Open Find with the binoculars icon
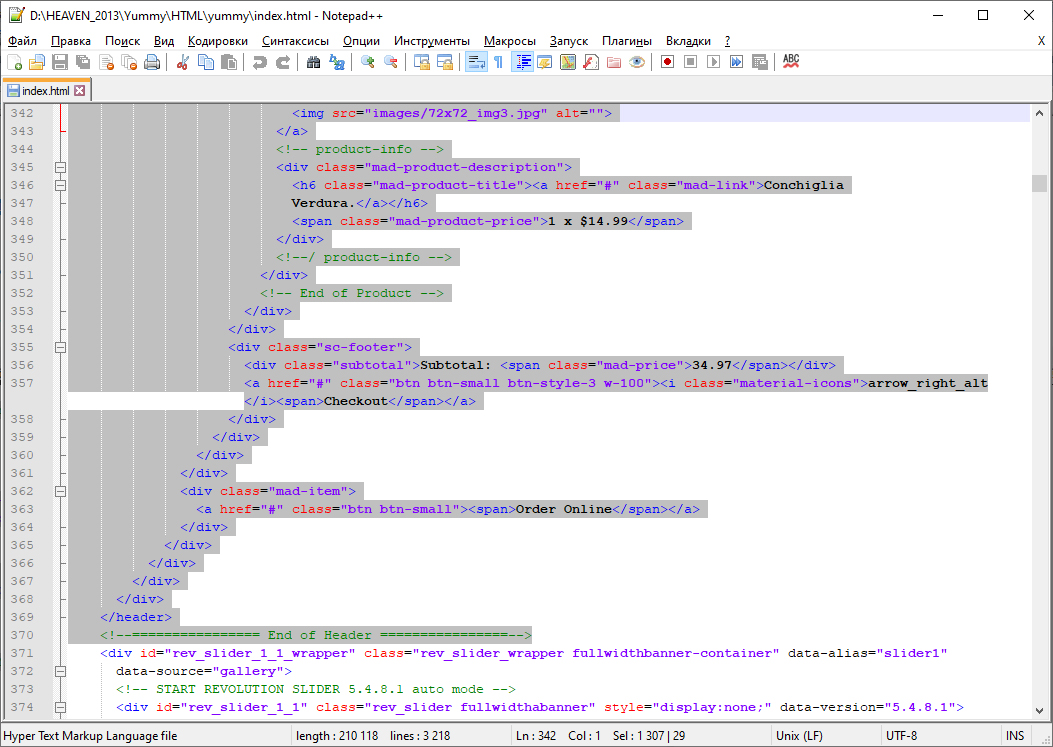The height and width of the screenshot is (747, 1053). pos(314,62)
